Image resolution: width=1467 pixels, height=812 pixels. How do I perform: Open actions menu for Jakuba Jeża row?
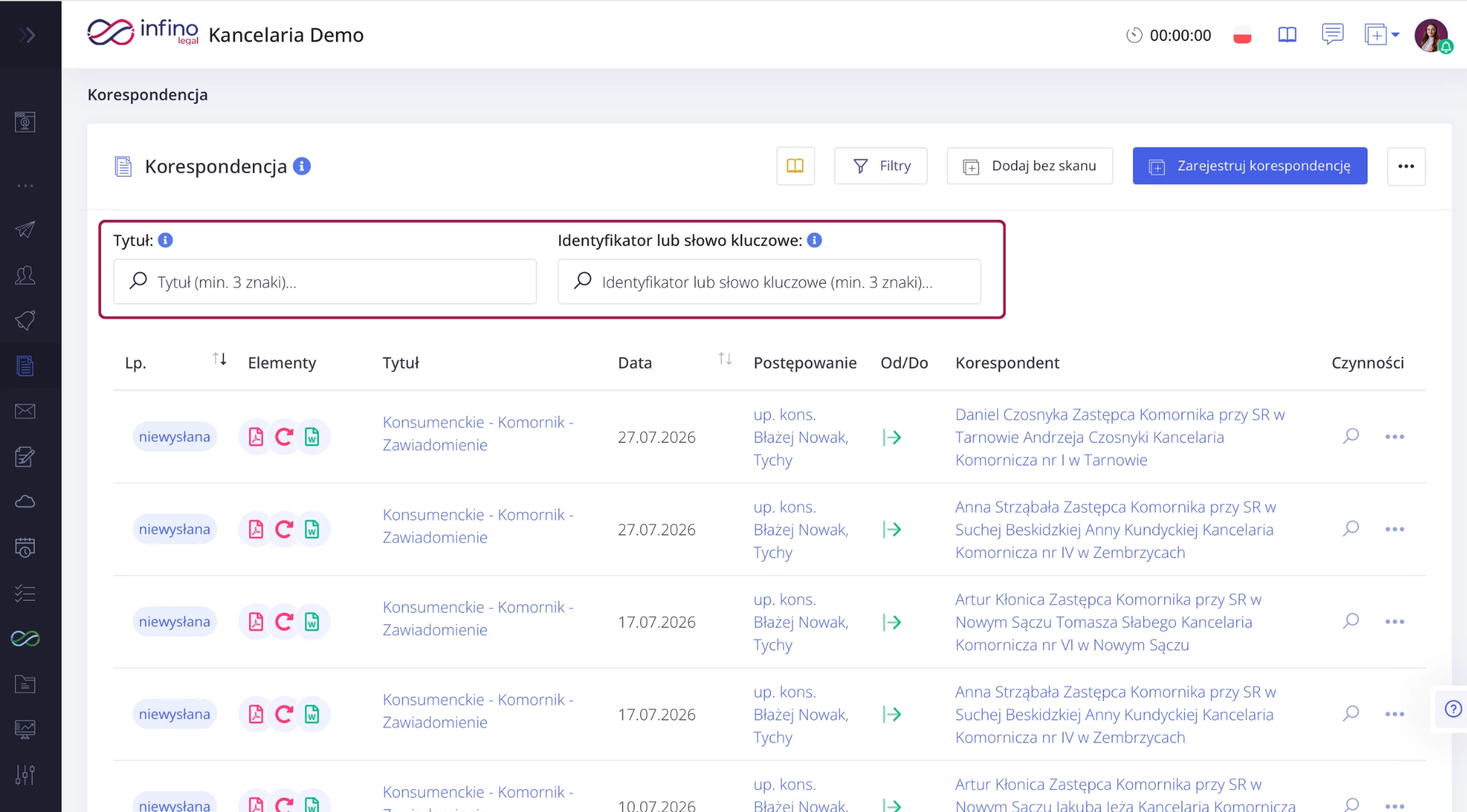[x=1395, y=806]
